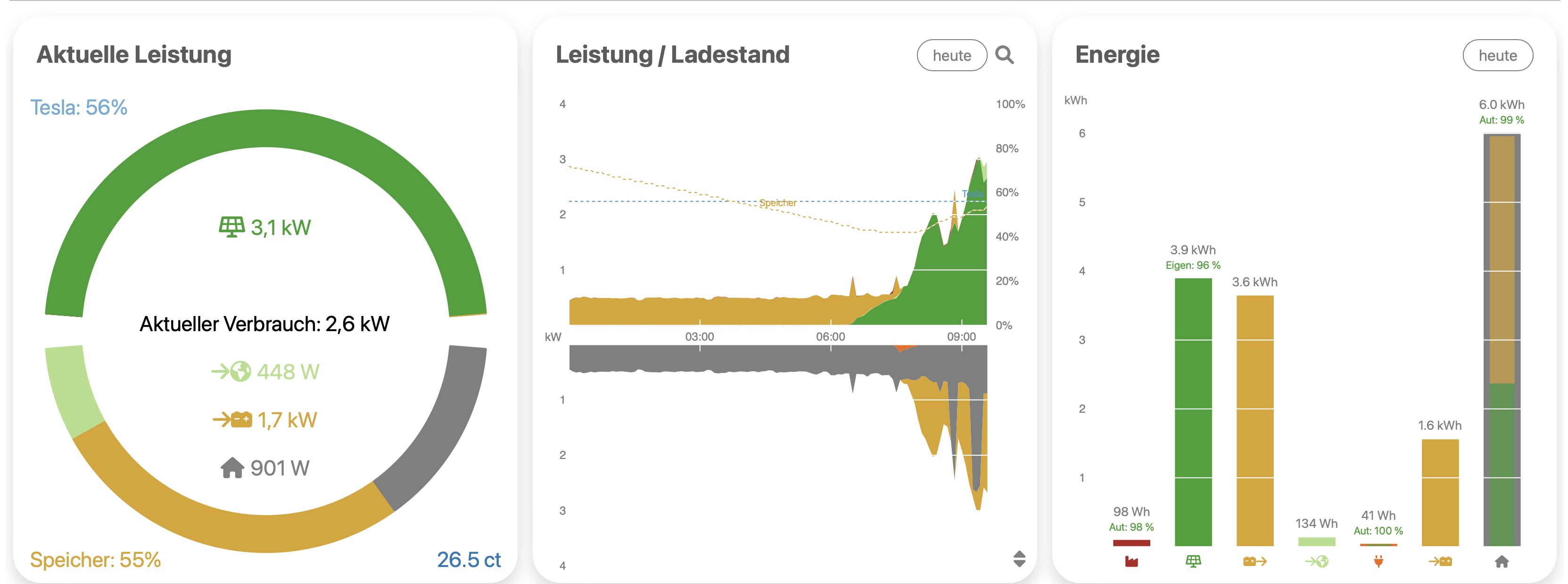This screenshot has width=1568, height=584.
Task: Click the magnifier zoom icon in Leistung panel
Action: (1004, 55)
